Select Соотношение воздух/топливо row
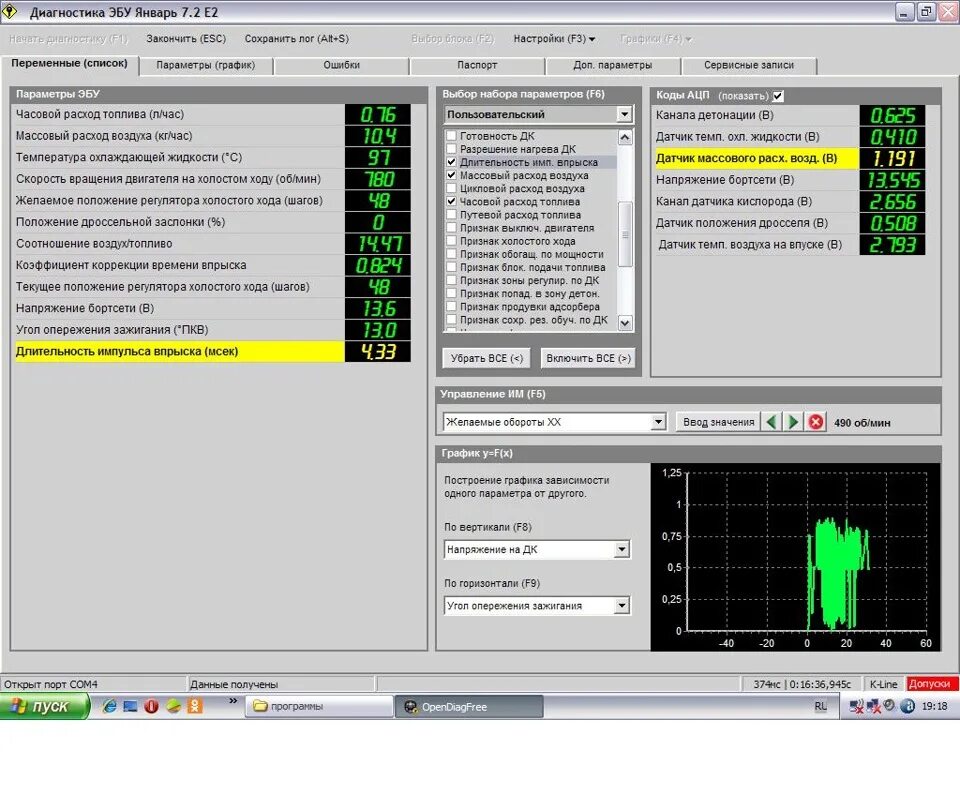Screen dimensions: 960x810 coord(212,244)
